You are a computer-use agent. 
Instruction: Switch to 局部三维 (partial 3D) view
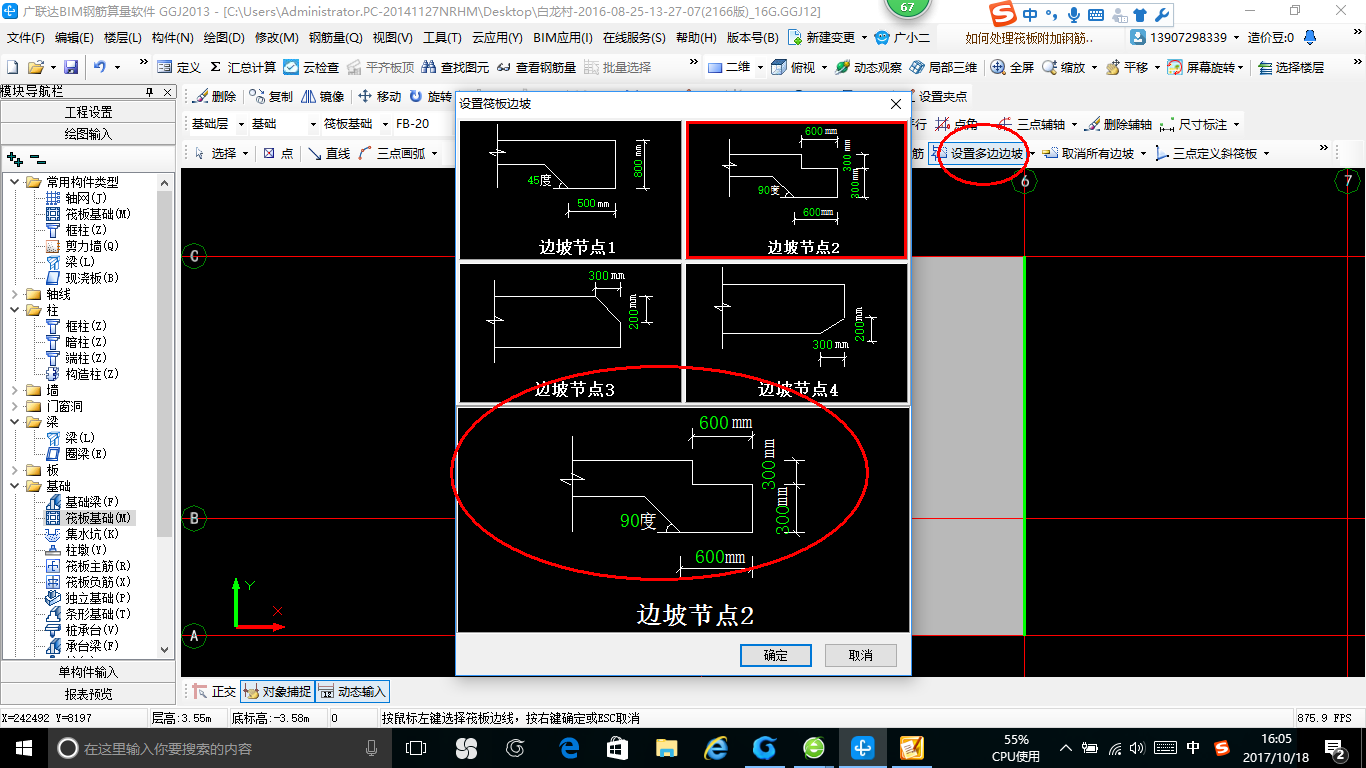pyautogui.click(x=944, y=67)
